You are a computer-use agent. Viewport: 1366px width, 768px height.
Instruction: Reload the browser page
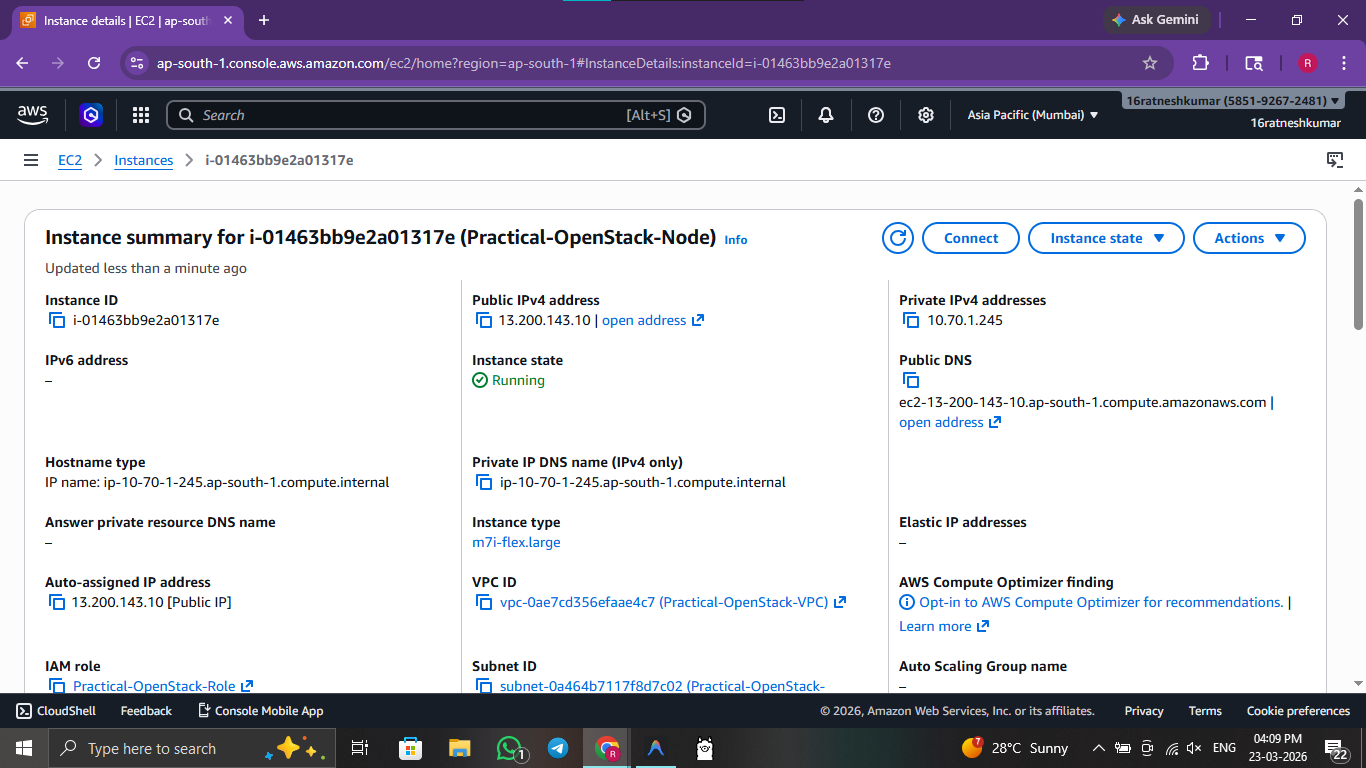94,63
